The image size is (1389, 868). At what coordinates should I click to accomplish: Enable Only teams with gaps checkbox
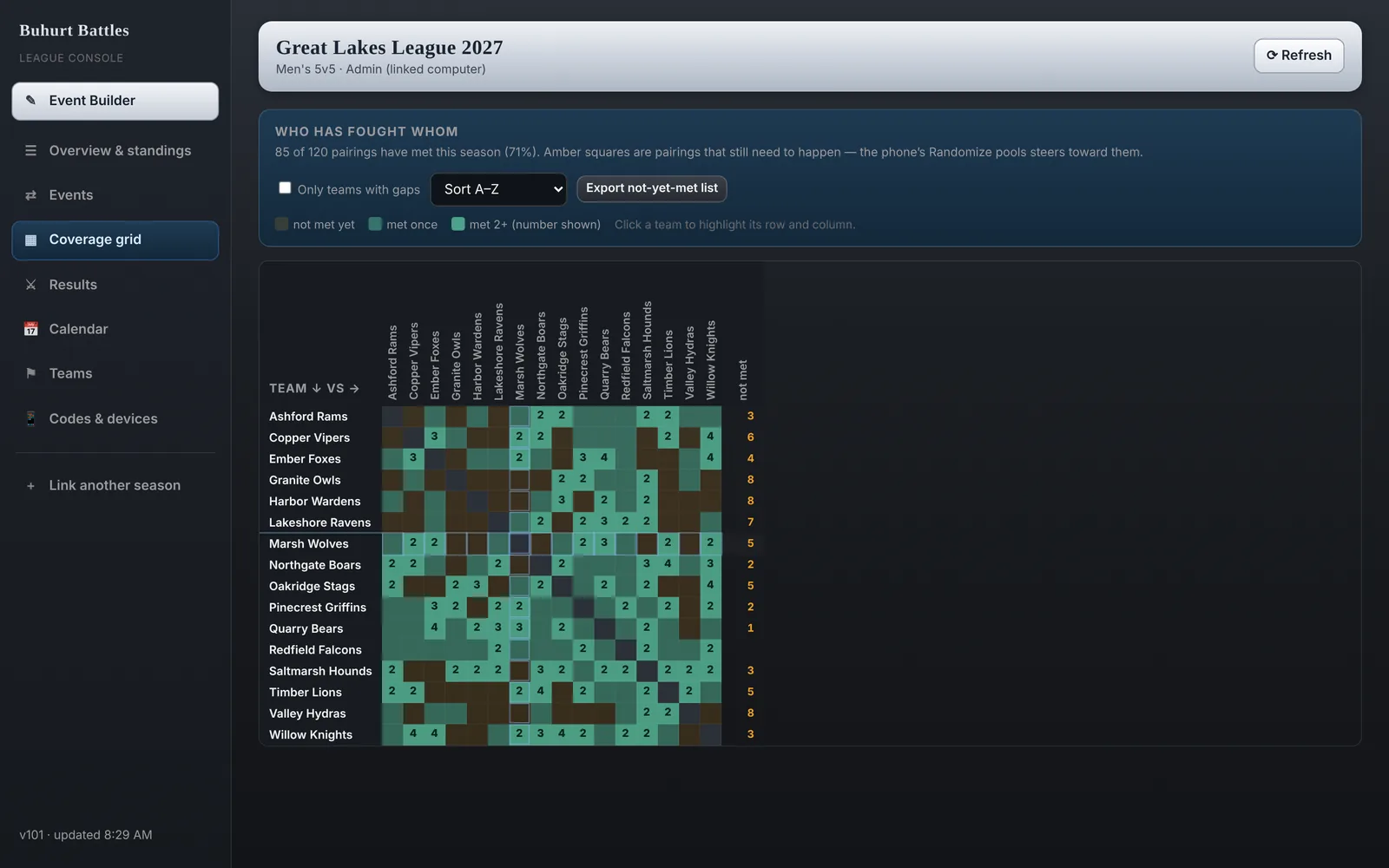coord(285,187)
